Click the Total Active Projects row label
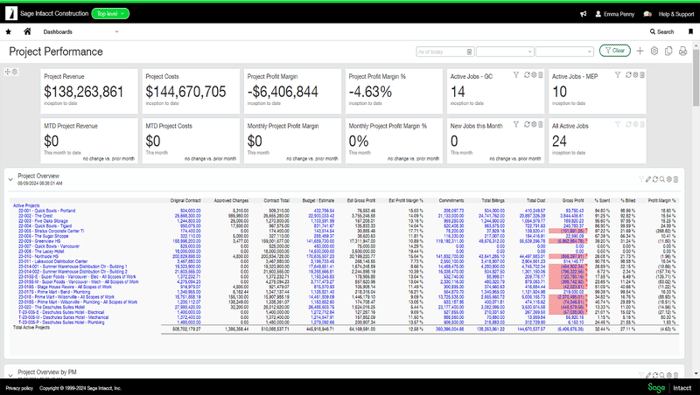Screen dimensions: 700x395 (31, 328)
